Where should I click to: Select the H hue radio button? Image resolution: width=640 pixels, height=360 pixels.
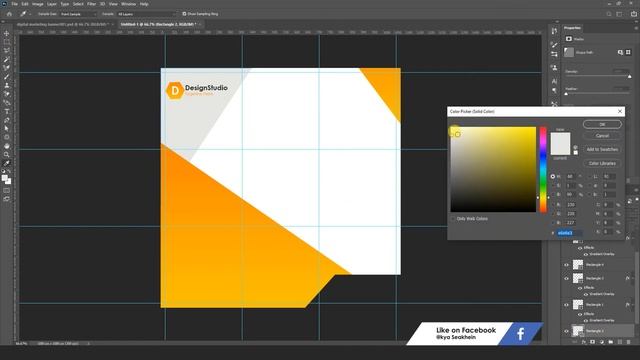pos(553,176)
